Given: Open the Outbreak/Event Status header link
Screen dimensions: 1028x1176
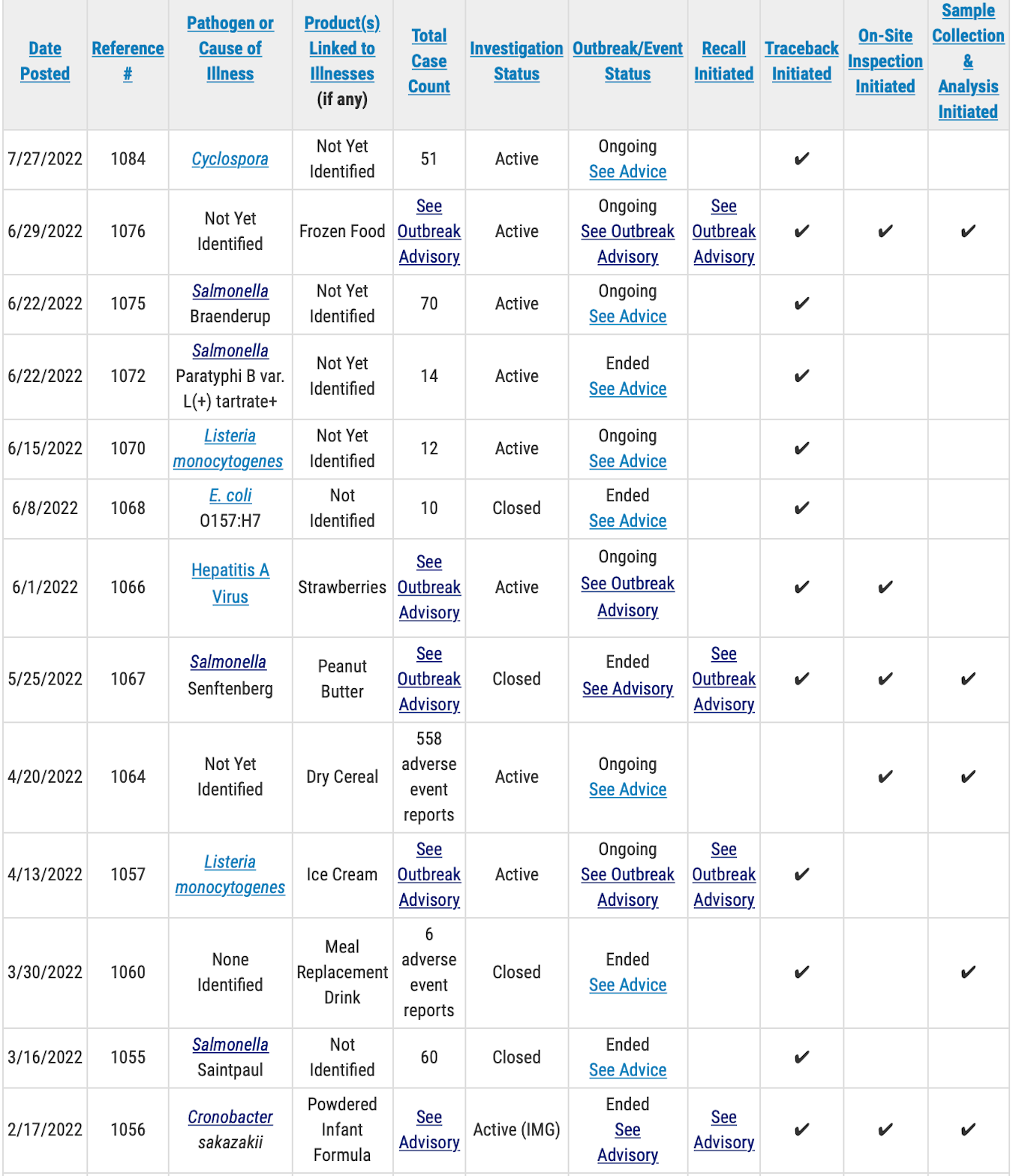Looking at the screenshot, I should coord(627,61).
